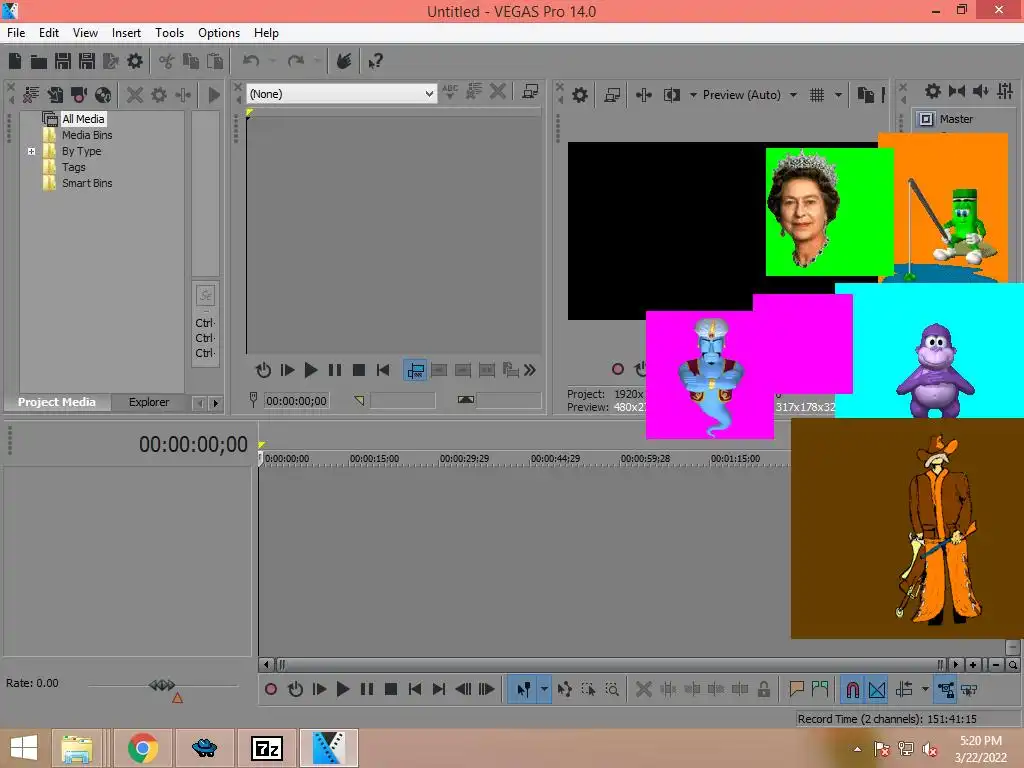The image size is (1024, 768).
Task: Open Preview (Auto) quality dropdown arrow
Action: tap(793, 95)
